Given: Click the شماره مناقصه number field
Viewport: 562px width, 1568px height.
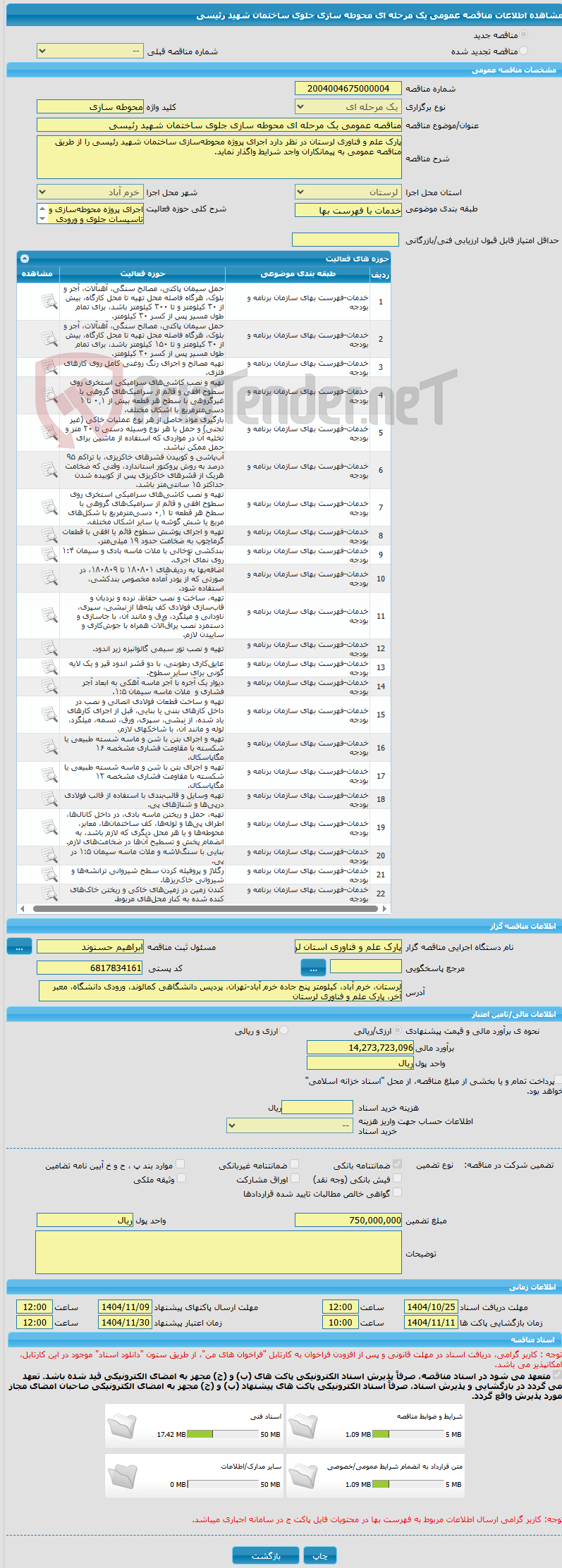Looking at the screenshot, I should (348, 88).
